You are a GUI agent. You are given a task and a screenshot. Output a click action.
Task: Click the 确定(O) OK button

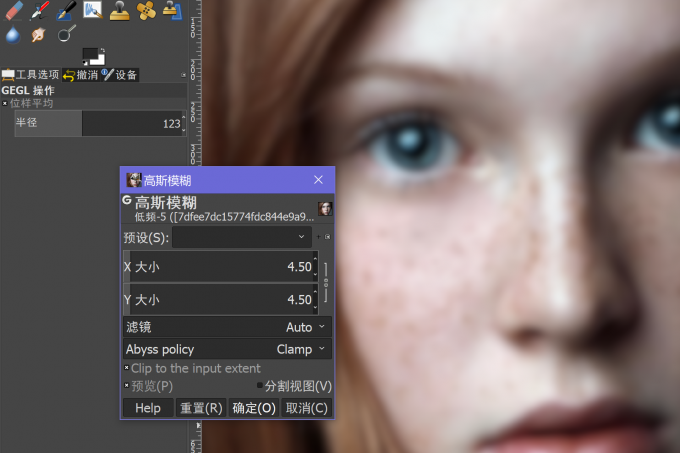(x=254, y=408)
